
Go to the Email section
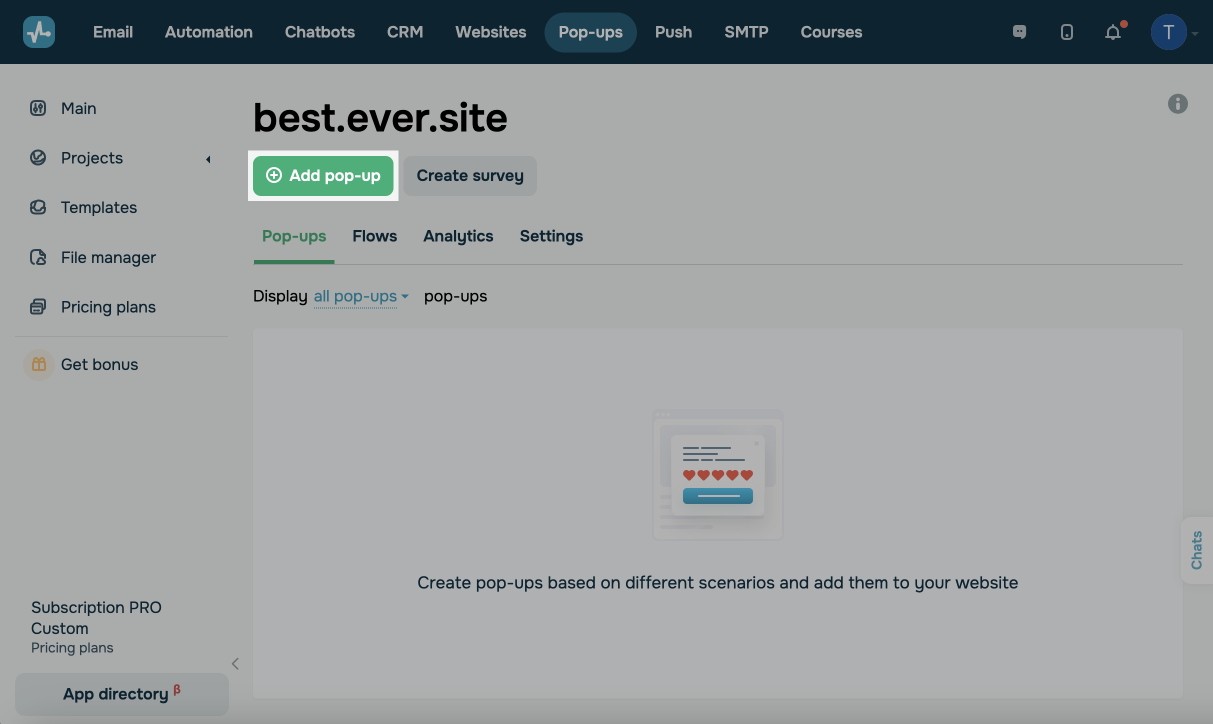(x=113, y=32)
